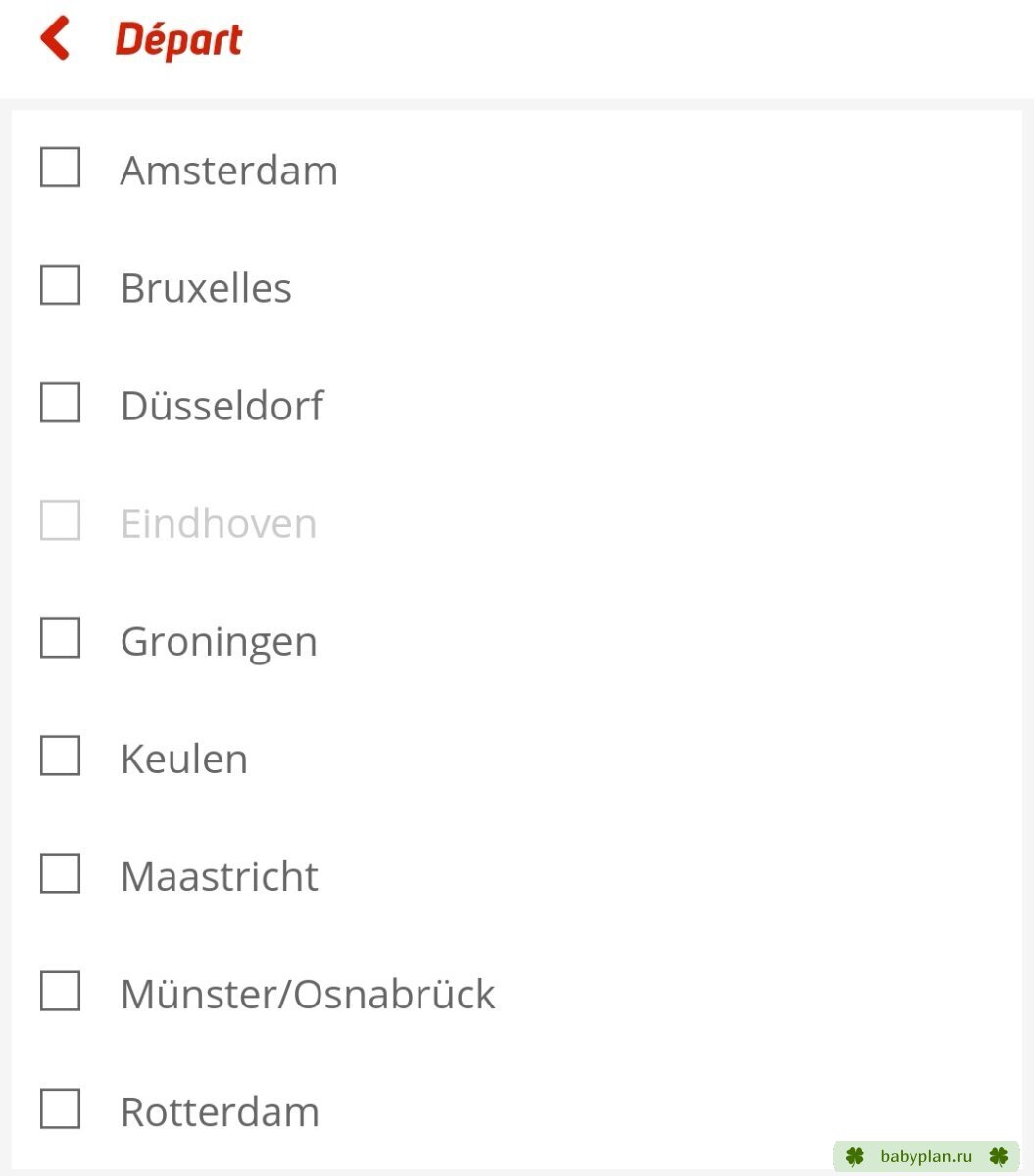Tick the Amsterdam checkbox
Screen dimensions: 1034x1176
60,167
